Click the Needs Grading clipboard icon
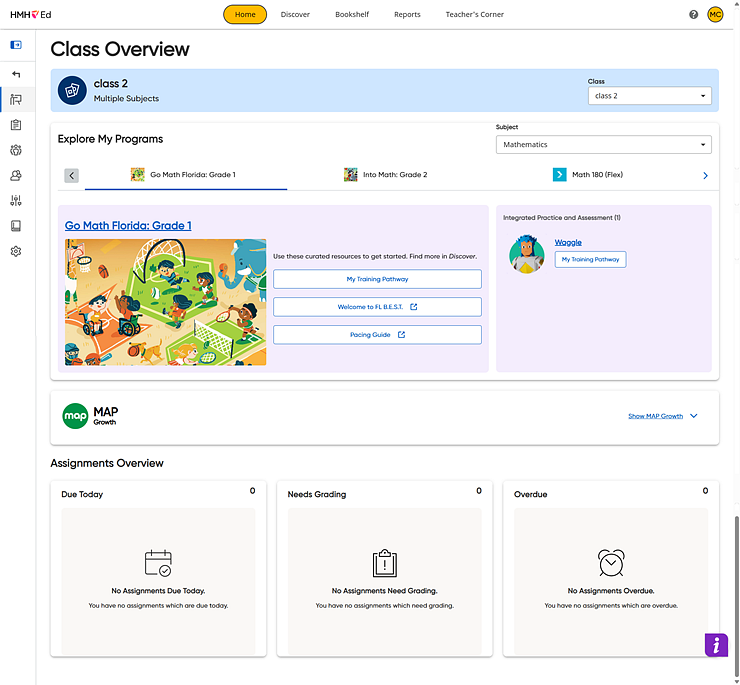 click(385, 563)
